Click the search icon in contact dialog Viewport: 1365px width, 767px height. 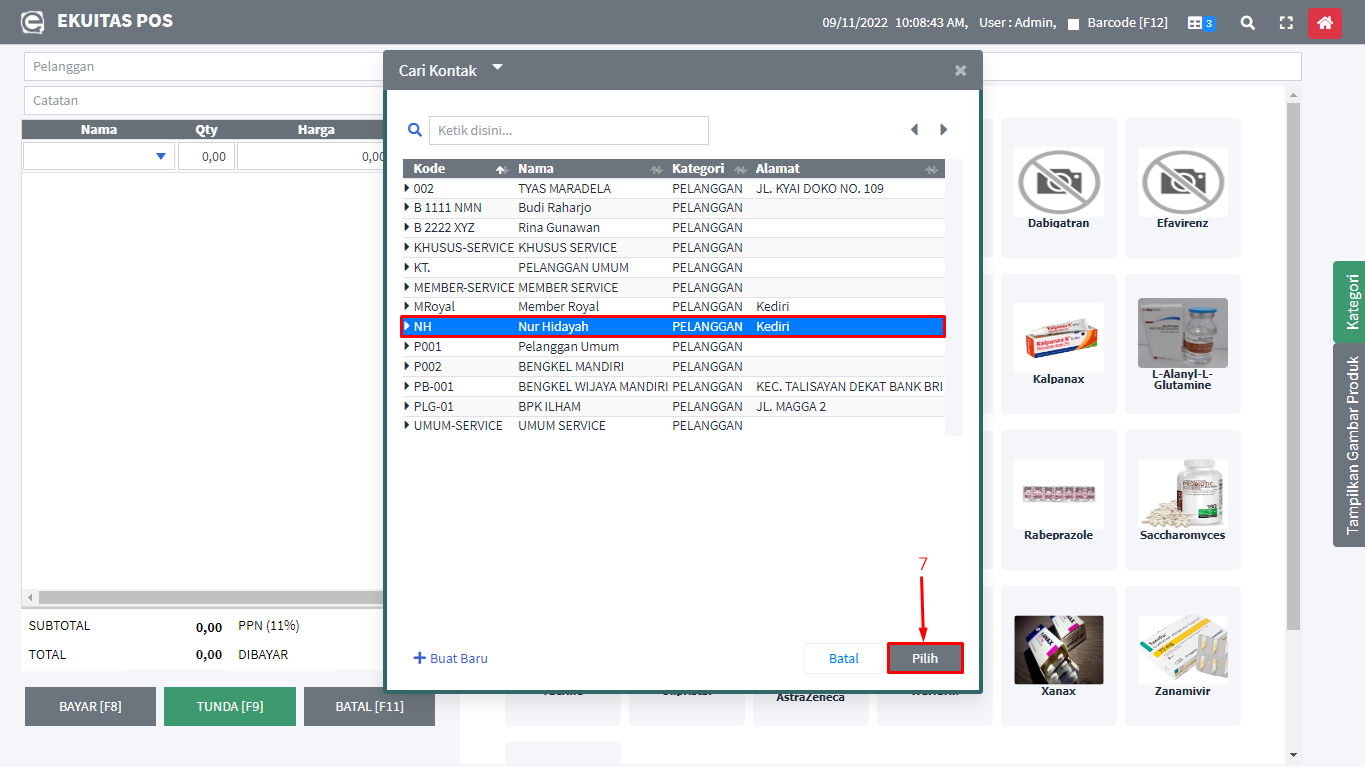point(415,130)
